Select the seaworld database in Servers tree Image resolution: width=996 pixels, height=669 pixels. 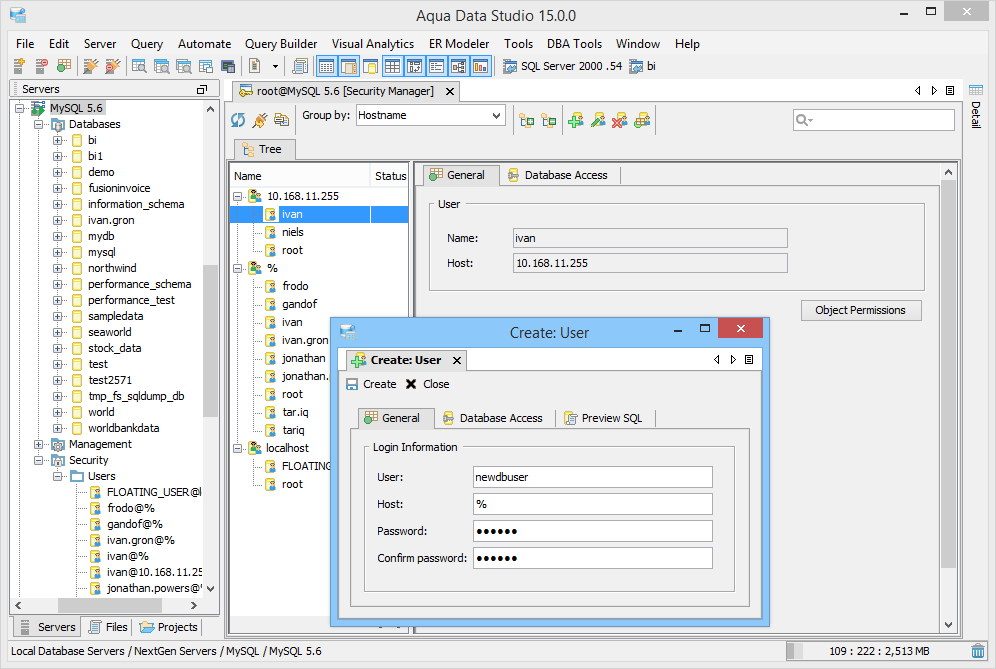tap(110, 332)
